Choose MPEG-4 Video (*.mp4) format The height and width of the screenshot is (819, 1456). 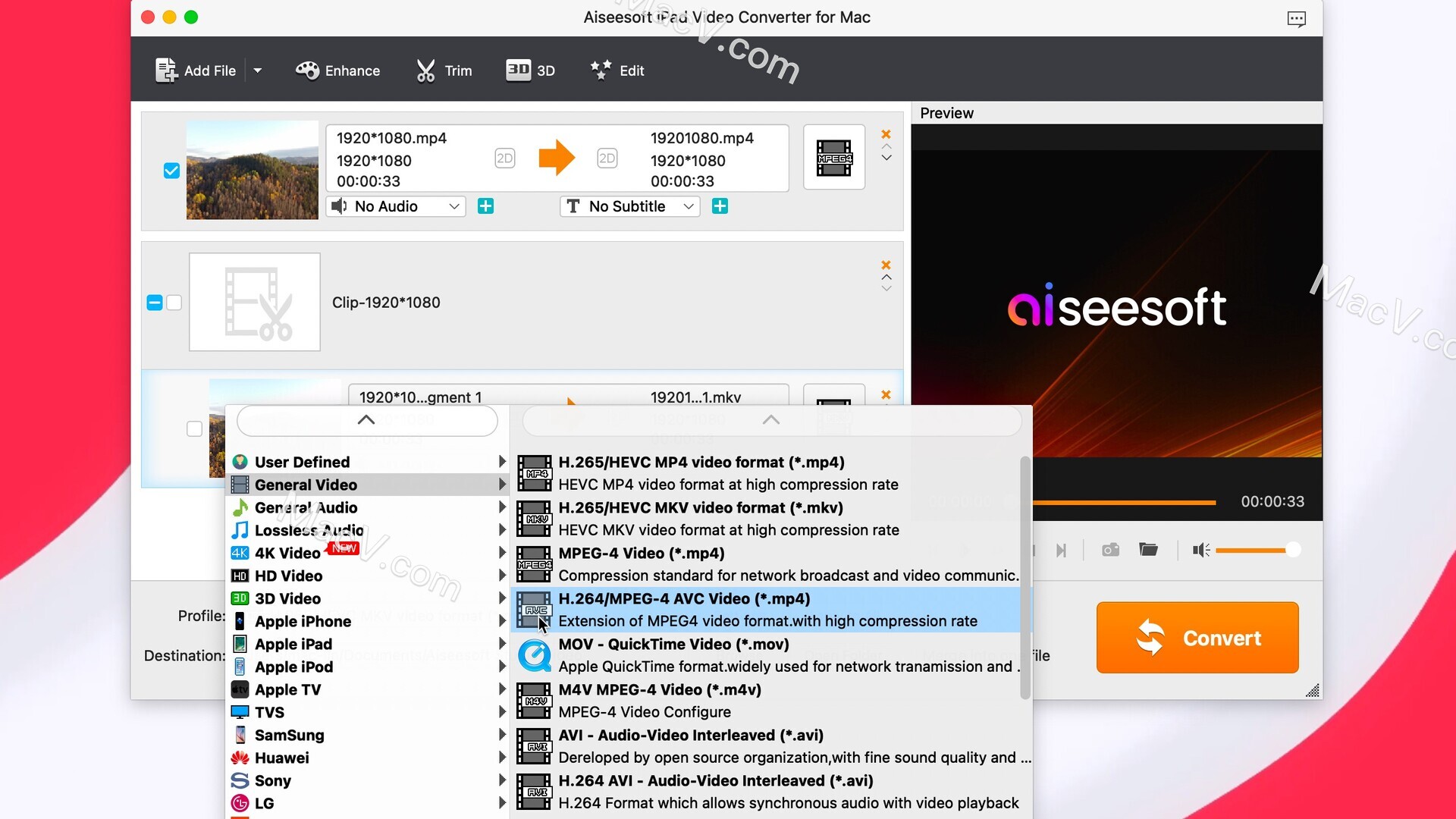click(766, 564)
